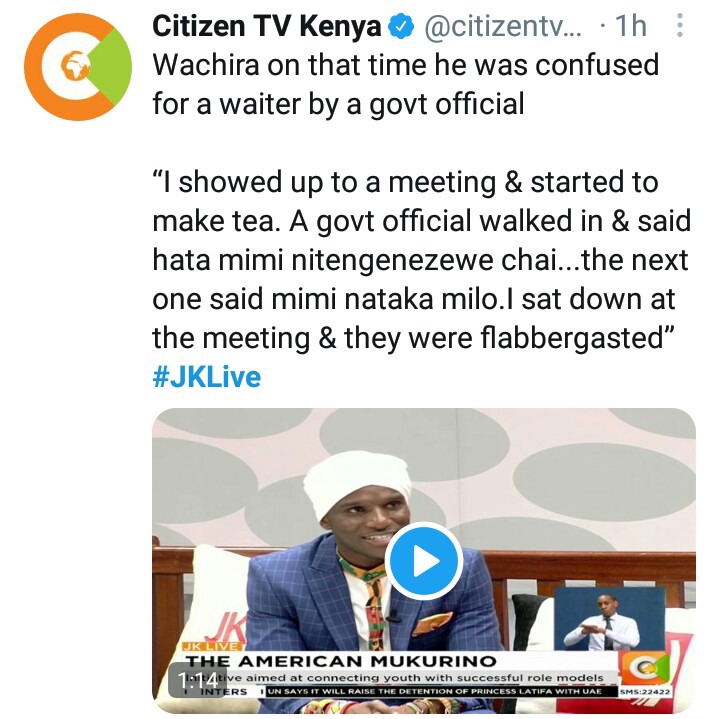This screenshot has height=719, width=720.
Task: Click the SMS:22422 label
Action: pos(645,691)
